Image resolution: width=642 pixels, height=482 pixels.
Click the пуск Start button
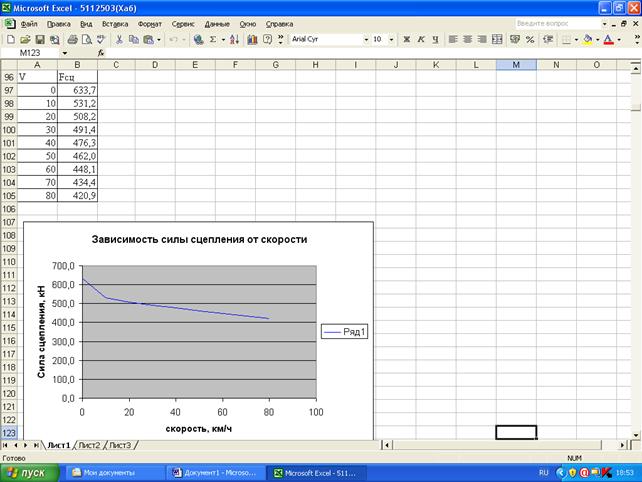point(29,471)
